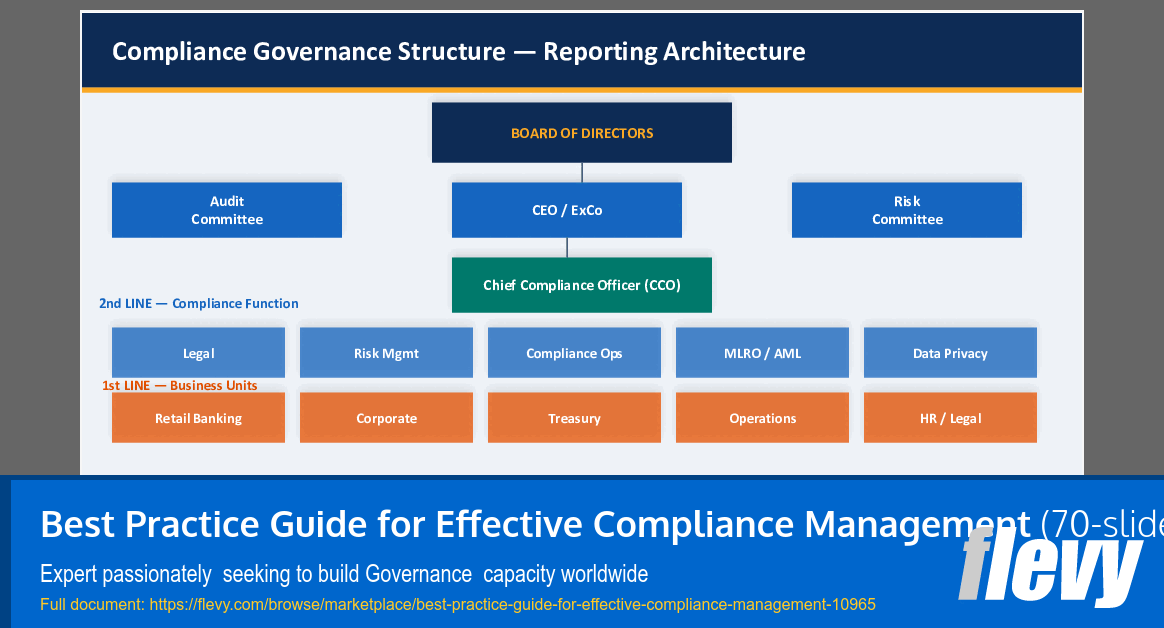This screenshot has height=628, width=1164.
Task: Click the Legal box in the compliance row
Action: 197,352
